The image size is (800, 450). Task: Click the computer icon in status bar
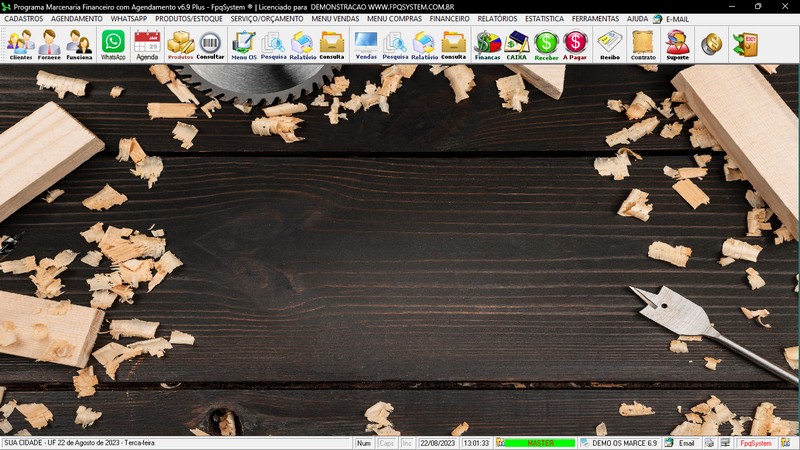click(725, 443)
